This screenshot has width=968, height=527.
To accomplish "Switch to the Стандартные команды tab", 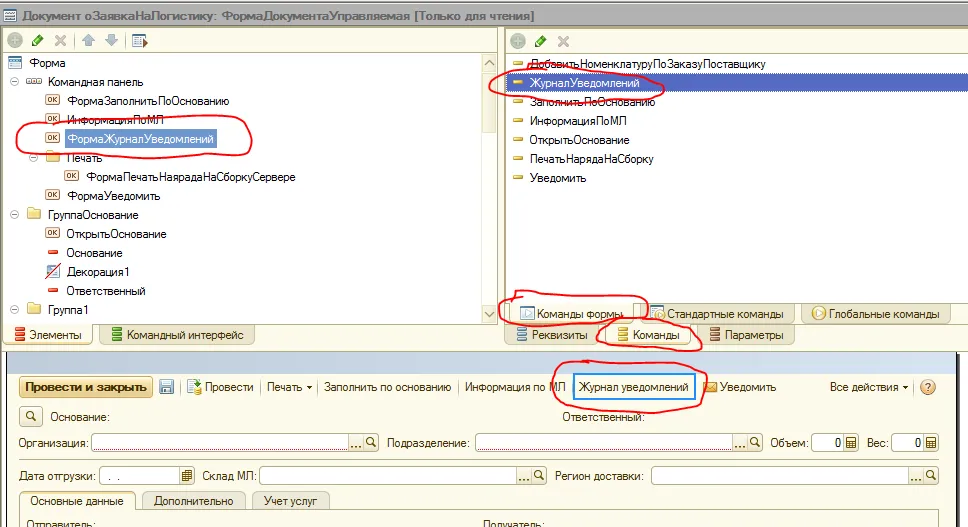I will point(717,313).
